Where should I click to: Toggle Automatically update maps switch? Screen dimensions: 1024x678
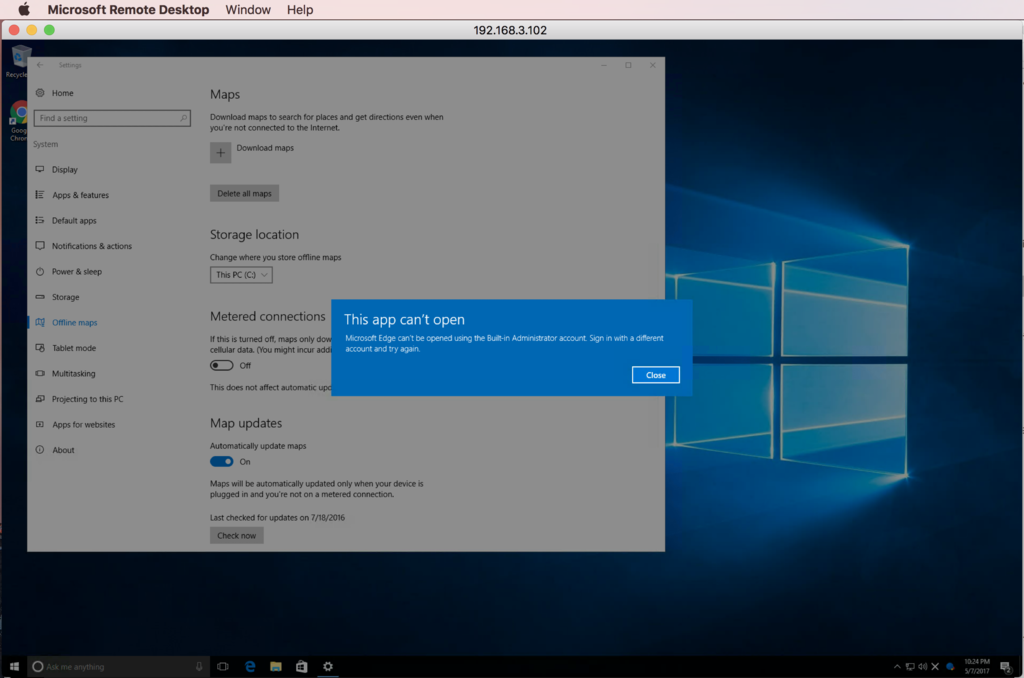click(x=221, y=461)
